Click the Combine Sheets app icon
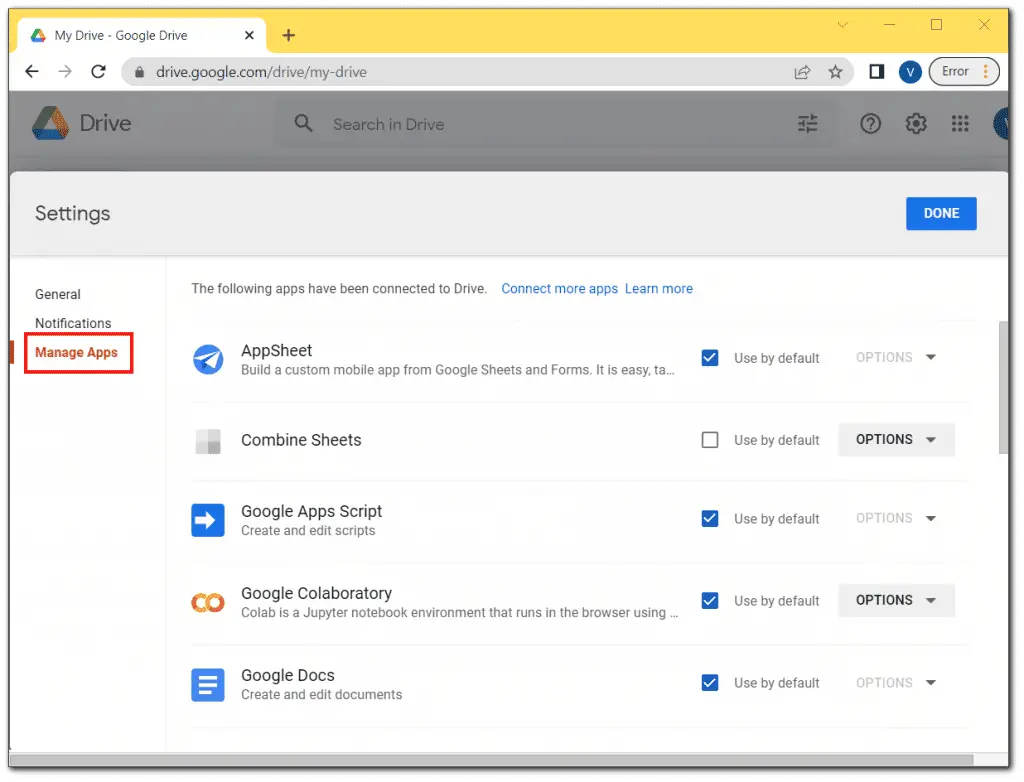 208,440
